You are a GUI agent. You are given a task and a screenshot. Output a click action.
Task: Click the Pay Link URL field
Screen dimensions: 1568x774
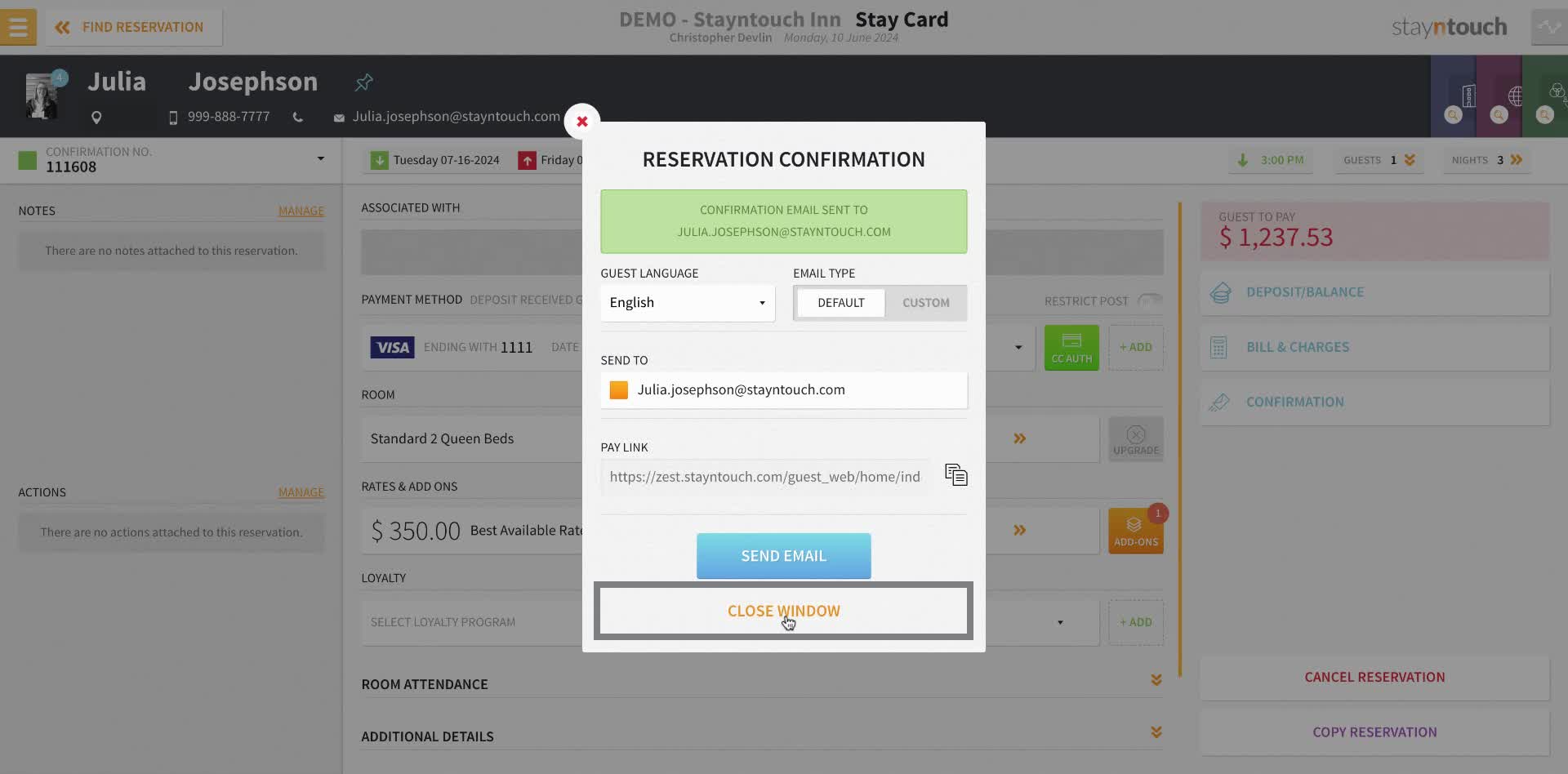[x=765, y=477]
